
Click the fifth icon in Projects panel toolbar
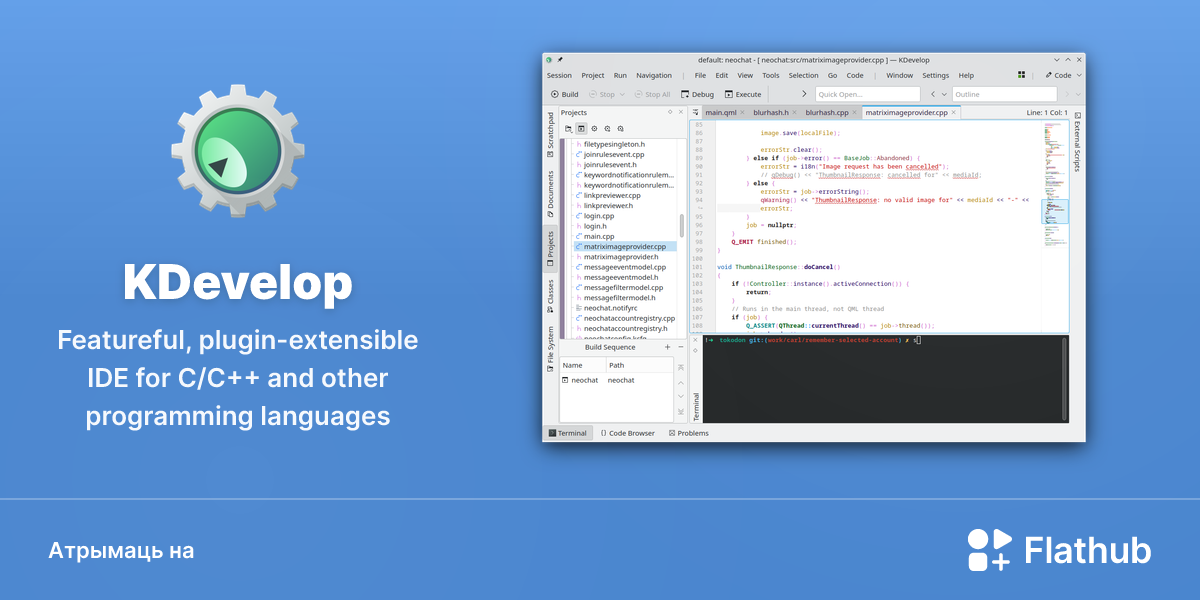click(620, 129)
